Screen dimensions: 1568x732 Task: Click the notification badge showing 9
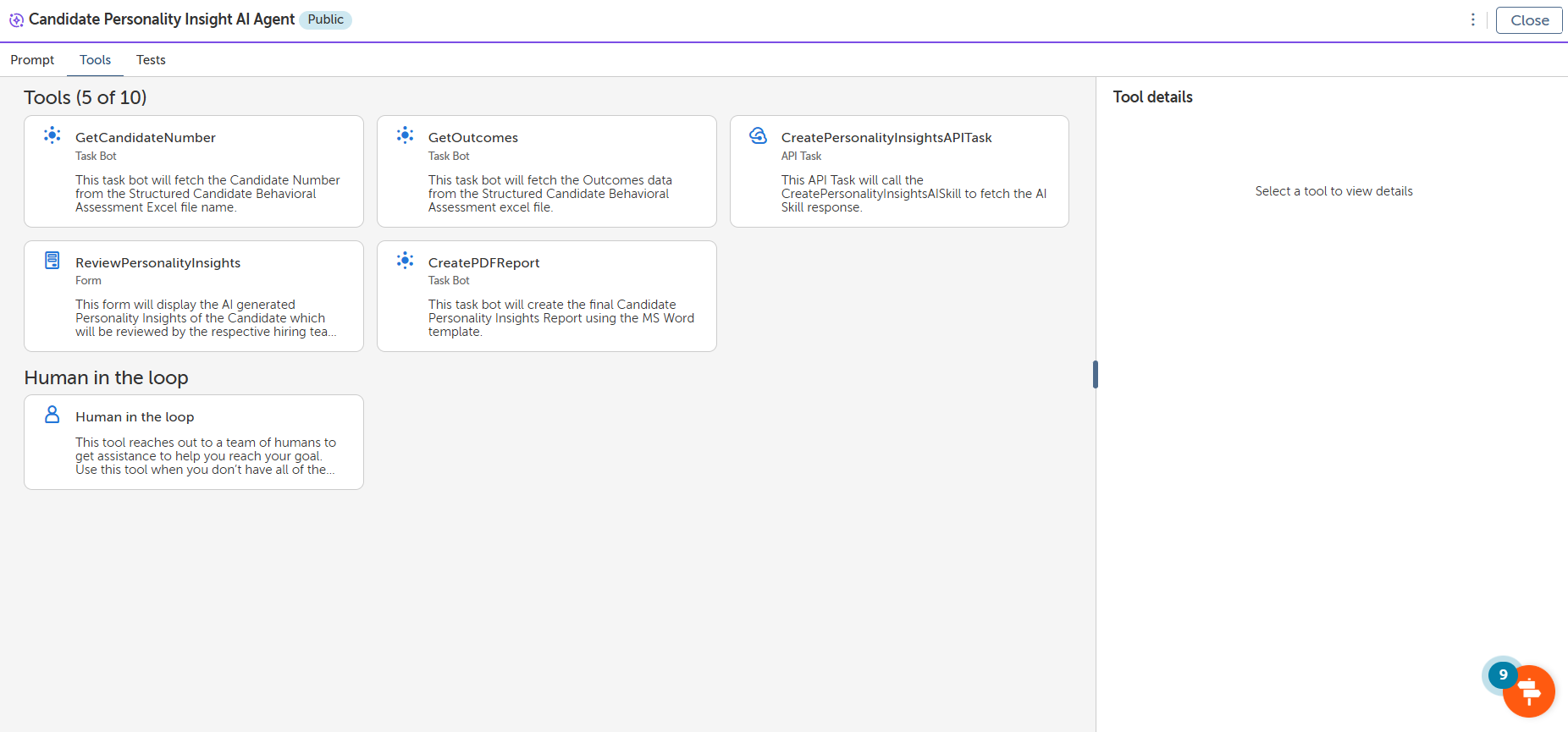[1503, 674]
